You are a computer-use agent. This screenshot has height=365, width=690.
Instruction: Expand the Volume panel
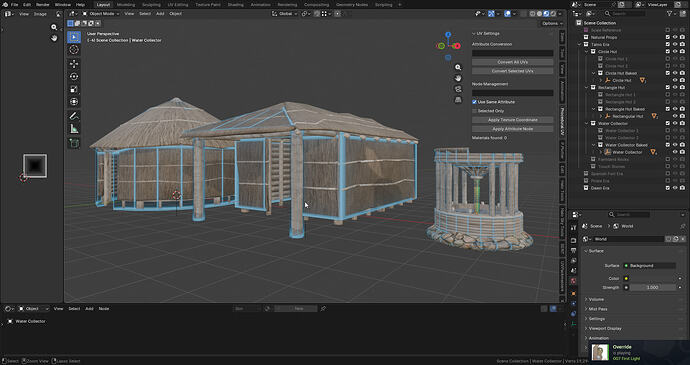coord(596,299)
